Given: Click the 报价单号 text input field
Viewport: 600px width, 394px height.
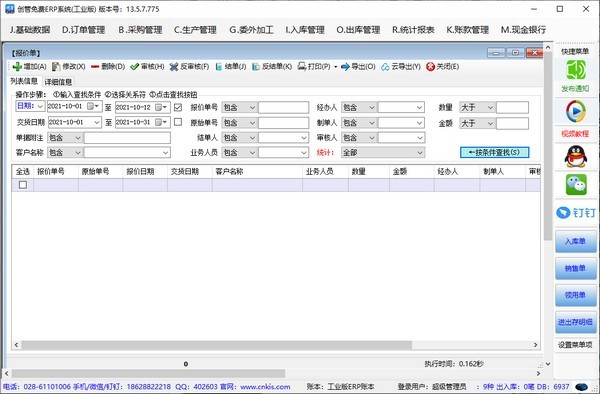Looking at the screenshot, I should 284,107.
